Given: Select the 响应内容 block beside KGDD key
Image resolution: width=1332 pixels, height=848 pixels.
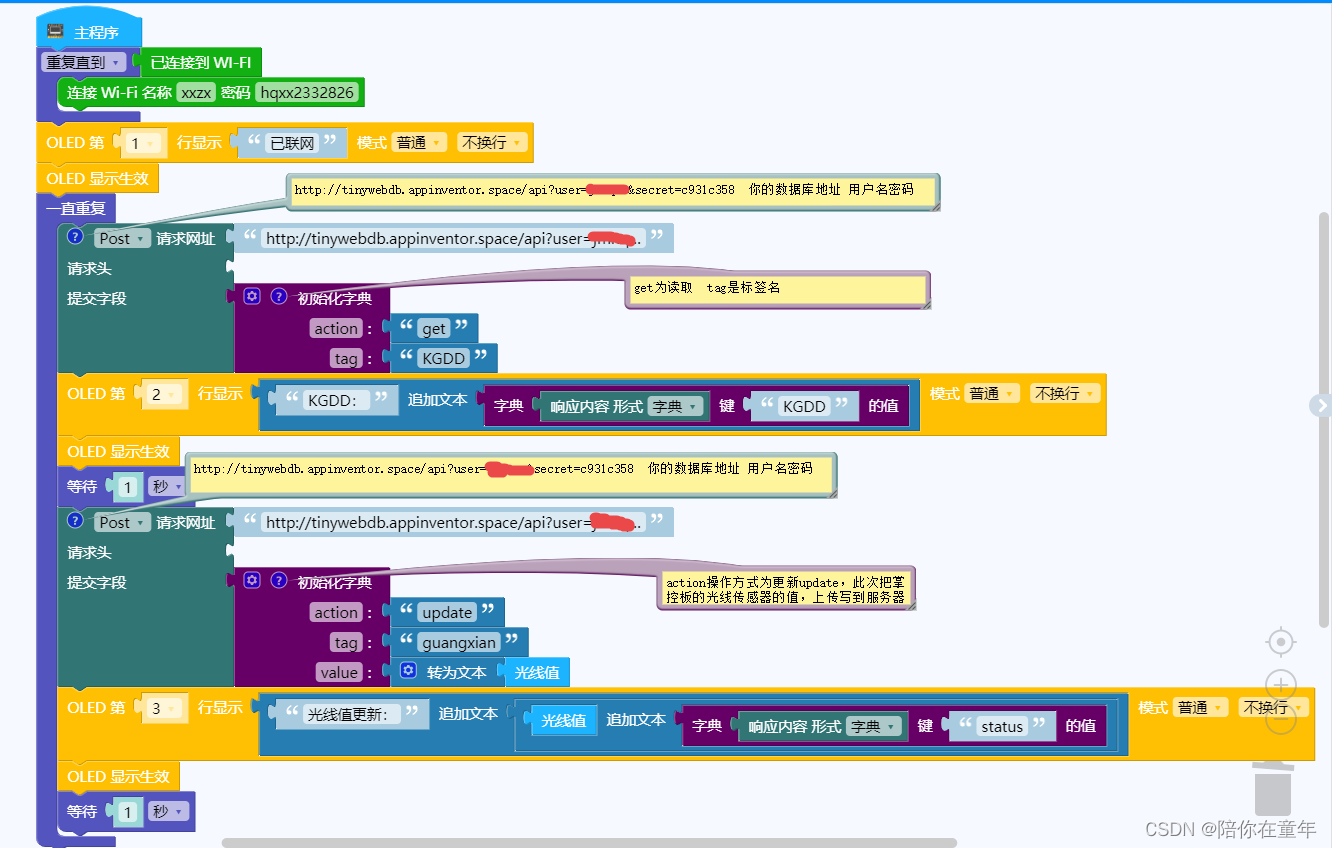Looking at the screenshot, I should coord(626,406).
